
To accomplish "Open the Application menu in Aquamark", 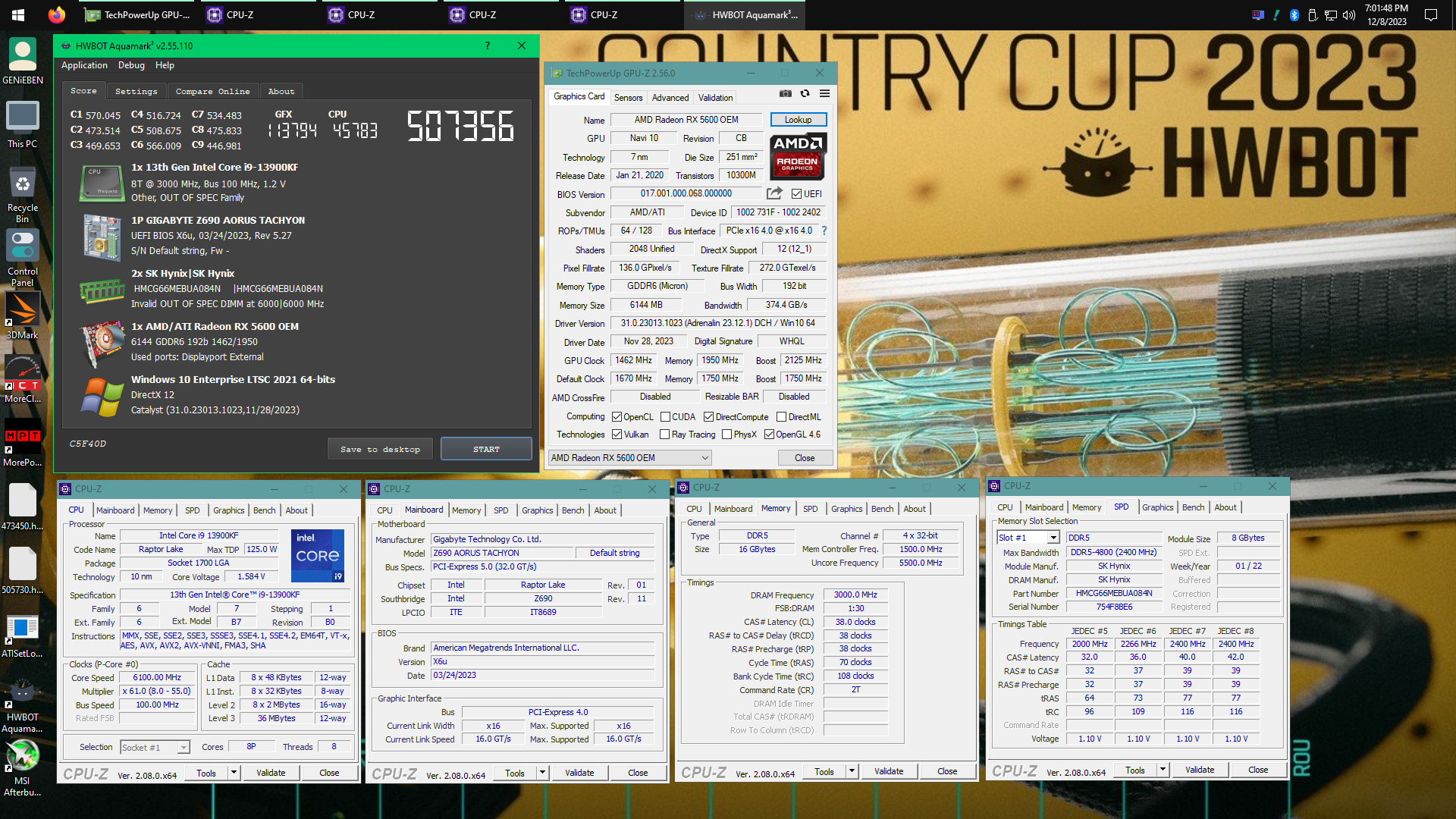I will 84,65.
